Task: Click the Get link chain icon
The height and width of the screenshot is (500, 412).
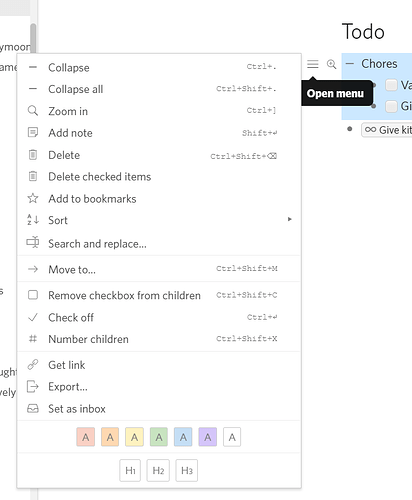Action: tap(33, 365)
